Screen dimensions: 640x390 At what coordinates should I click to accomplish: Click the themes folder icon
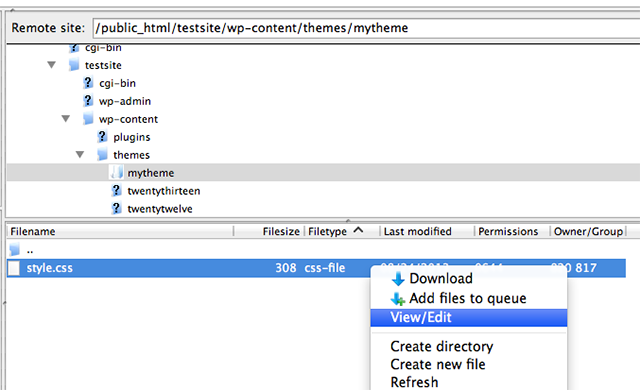point(102,155)
